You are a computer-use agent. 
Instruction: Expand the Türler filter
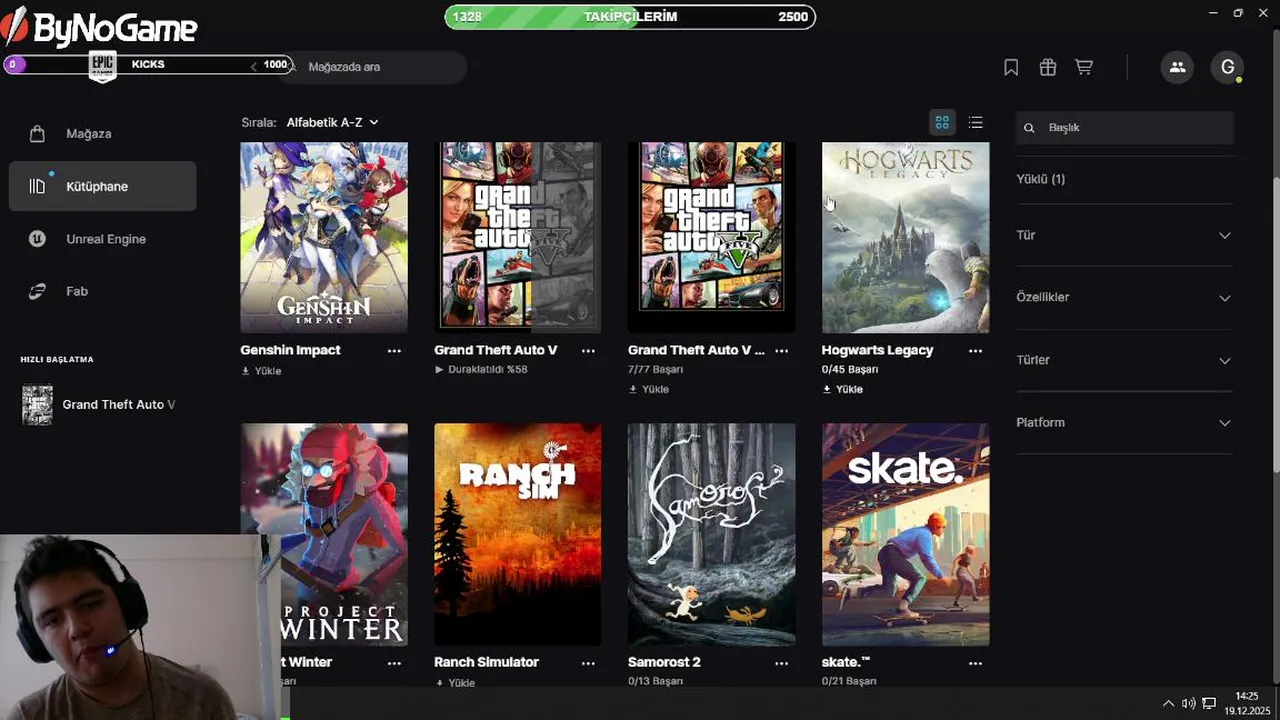[x=1124, y=360]
